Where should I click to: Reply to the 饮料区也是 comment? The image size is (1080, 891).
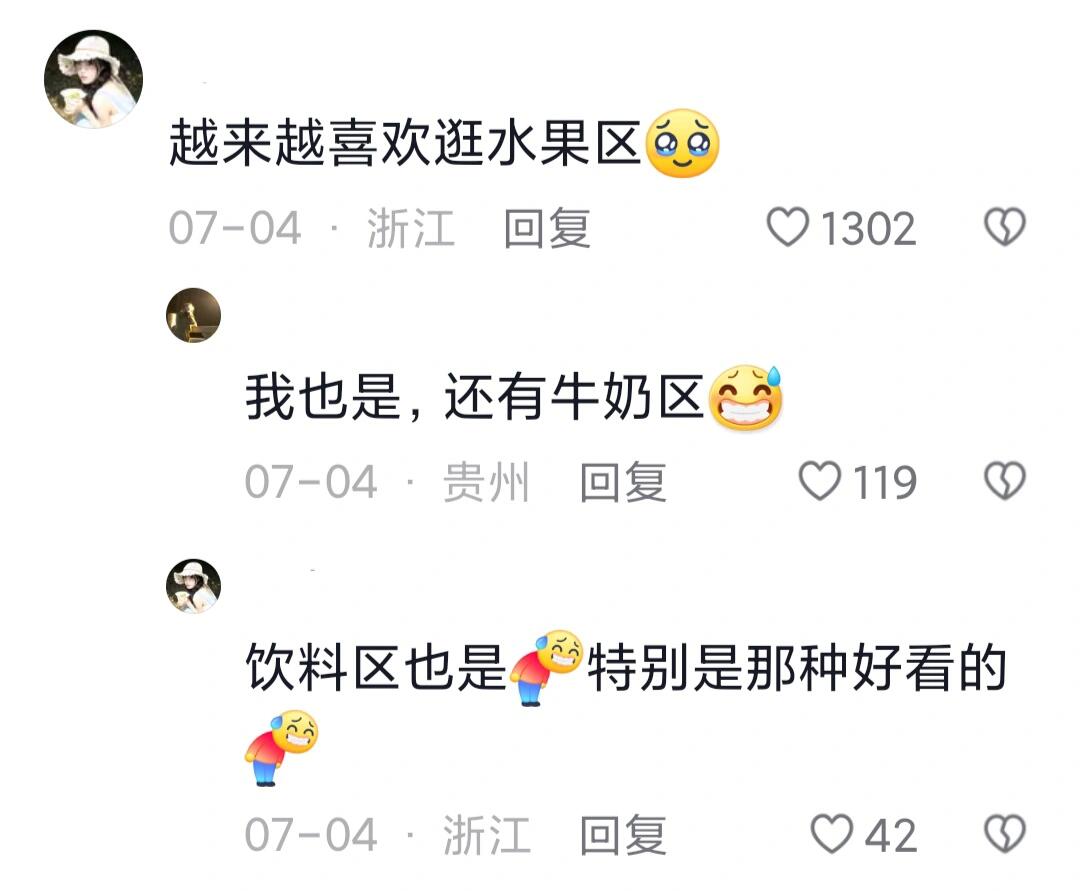pyautogui.click(x=623, y=835)
